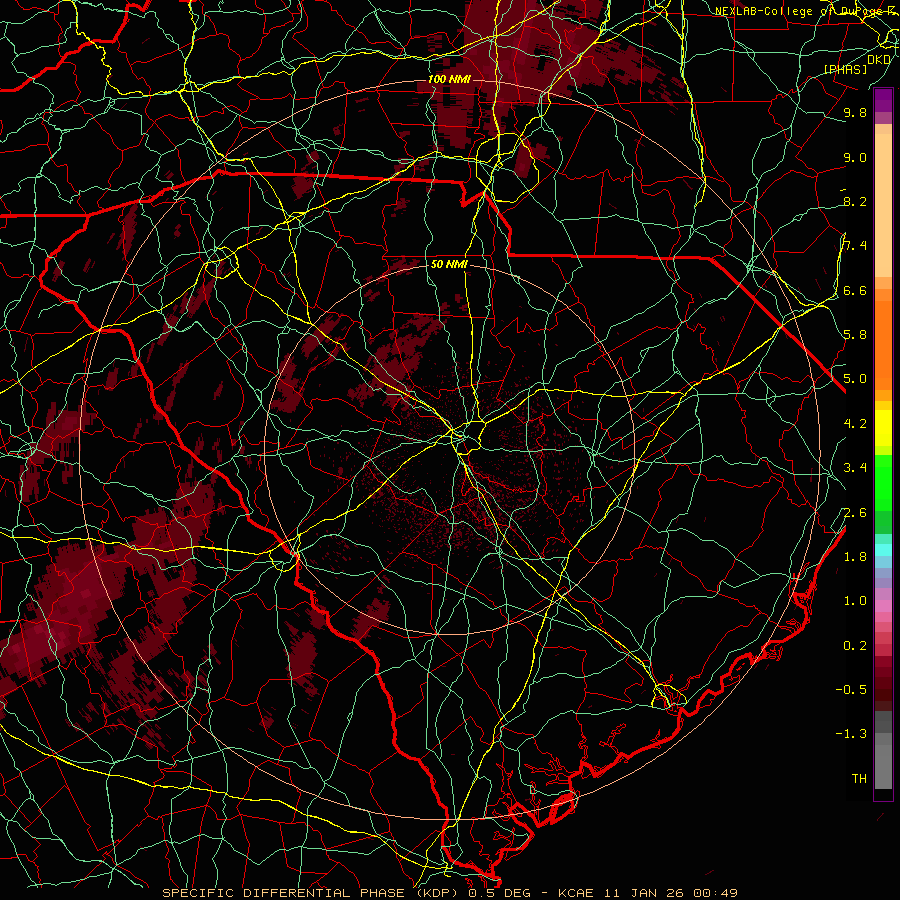The image size is (900, 900).
Task: Pick the pink band on the color bar
Action: click(883, 606)
